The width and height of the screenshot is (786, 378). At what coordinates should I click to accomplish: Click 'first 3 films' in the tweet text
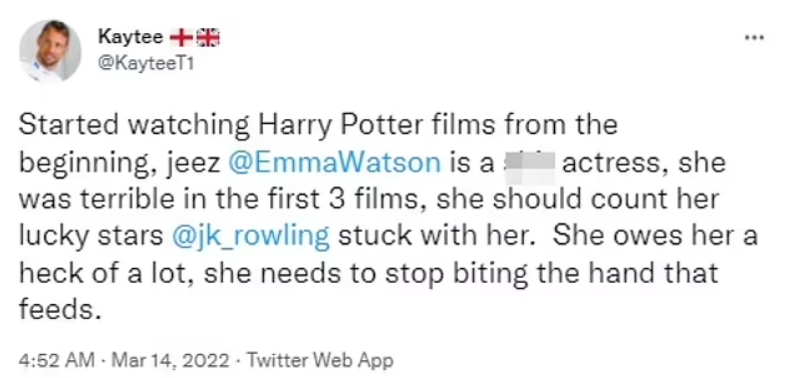click(352, 200)
